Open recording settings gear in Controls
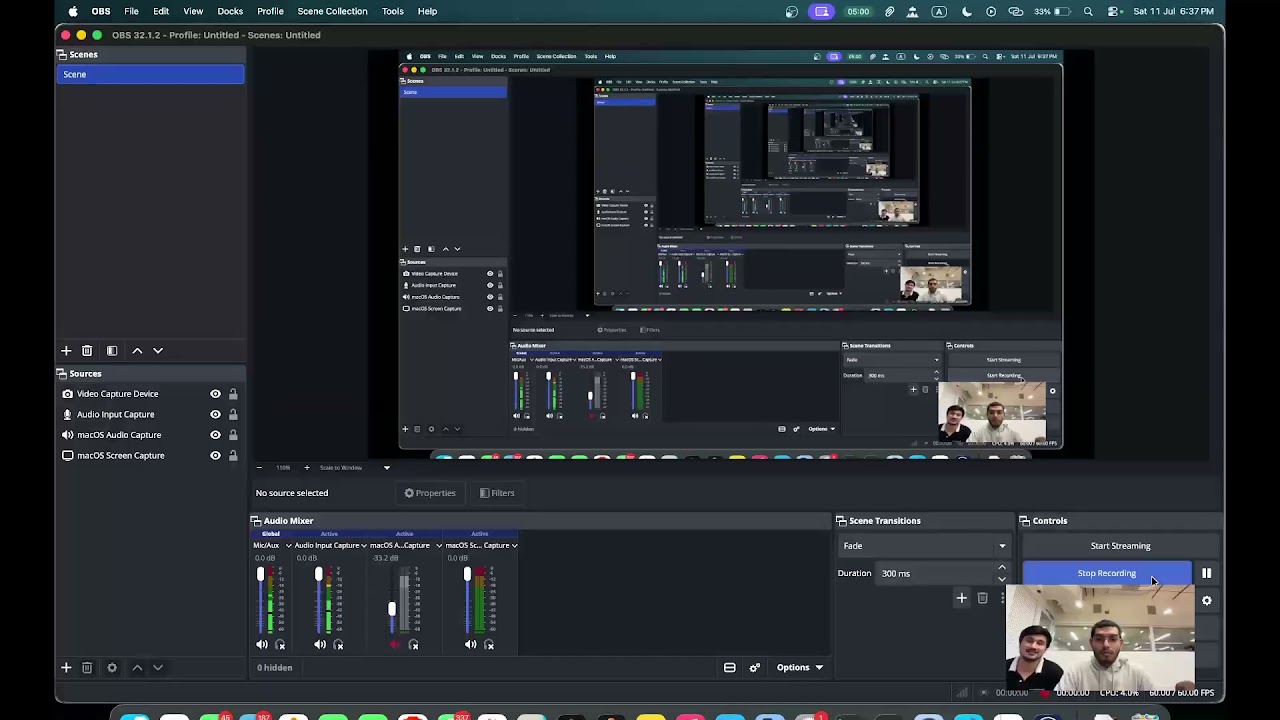The width and height of the screenshot is (1280, 720). tap(1207, 601)
